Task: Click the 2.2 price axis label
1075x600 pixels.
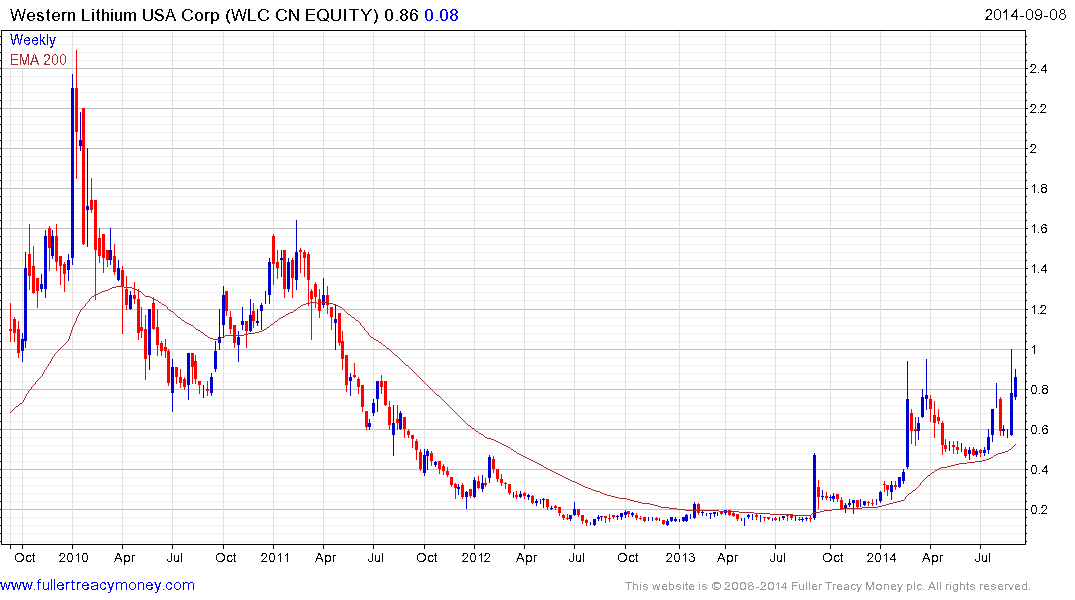Action: click(x=1038, y=108)
